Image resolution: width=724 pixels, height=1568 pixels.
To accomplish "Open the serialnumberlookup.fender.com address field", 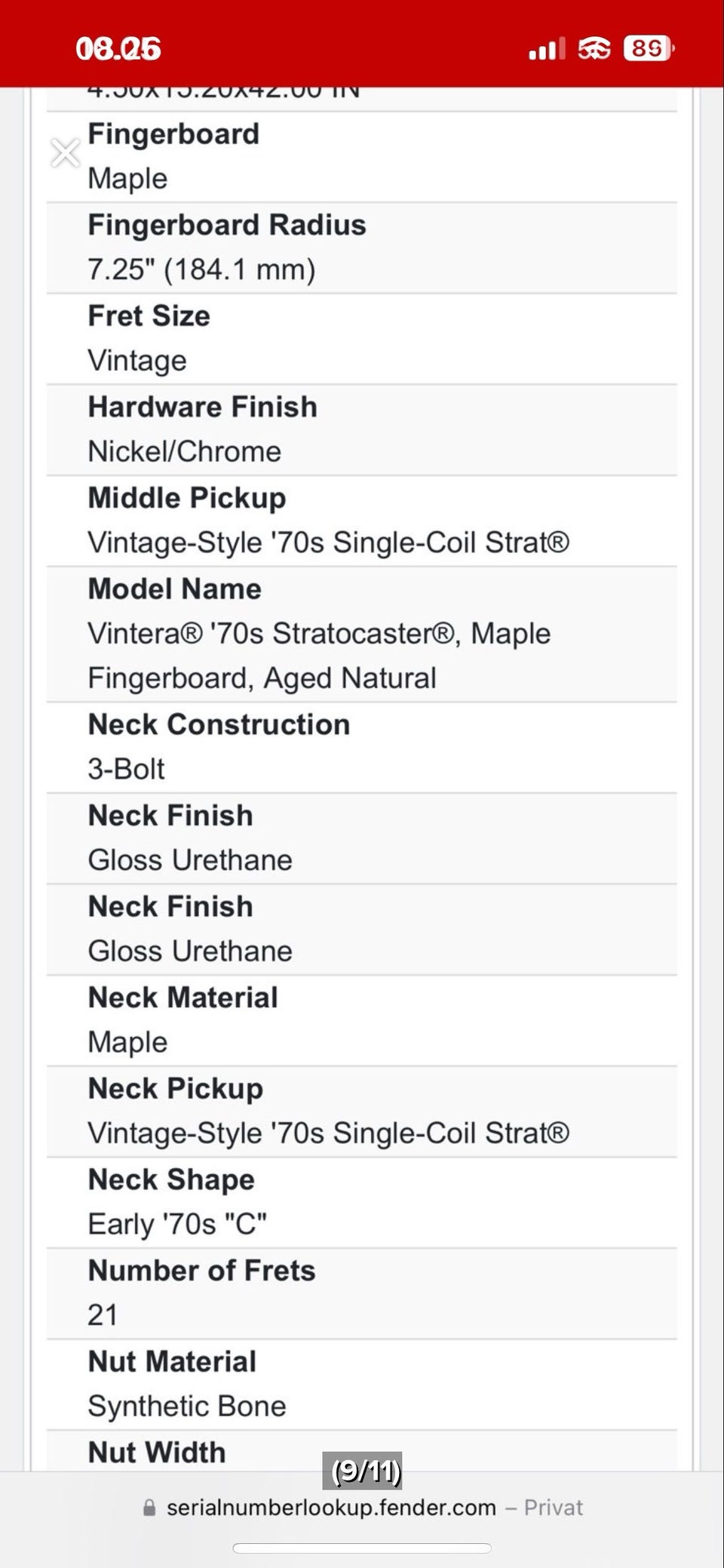I will click(x=331, y=1508).
